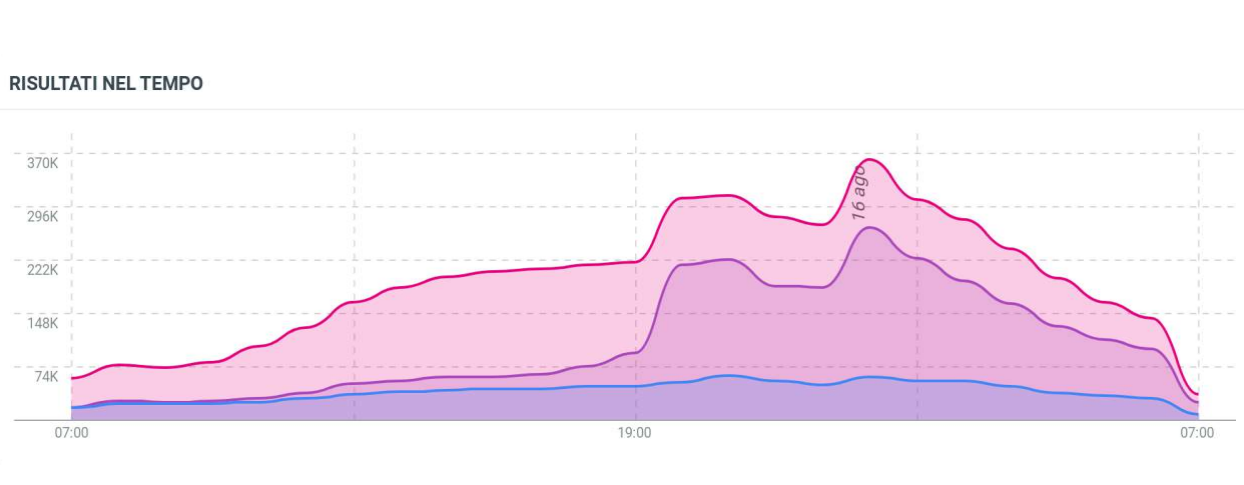
Task: Click the purple line's end point at right
Action: 1197,404
